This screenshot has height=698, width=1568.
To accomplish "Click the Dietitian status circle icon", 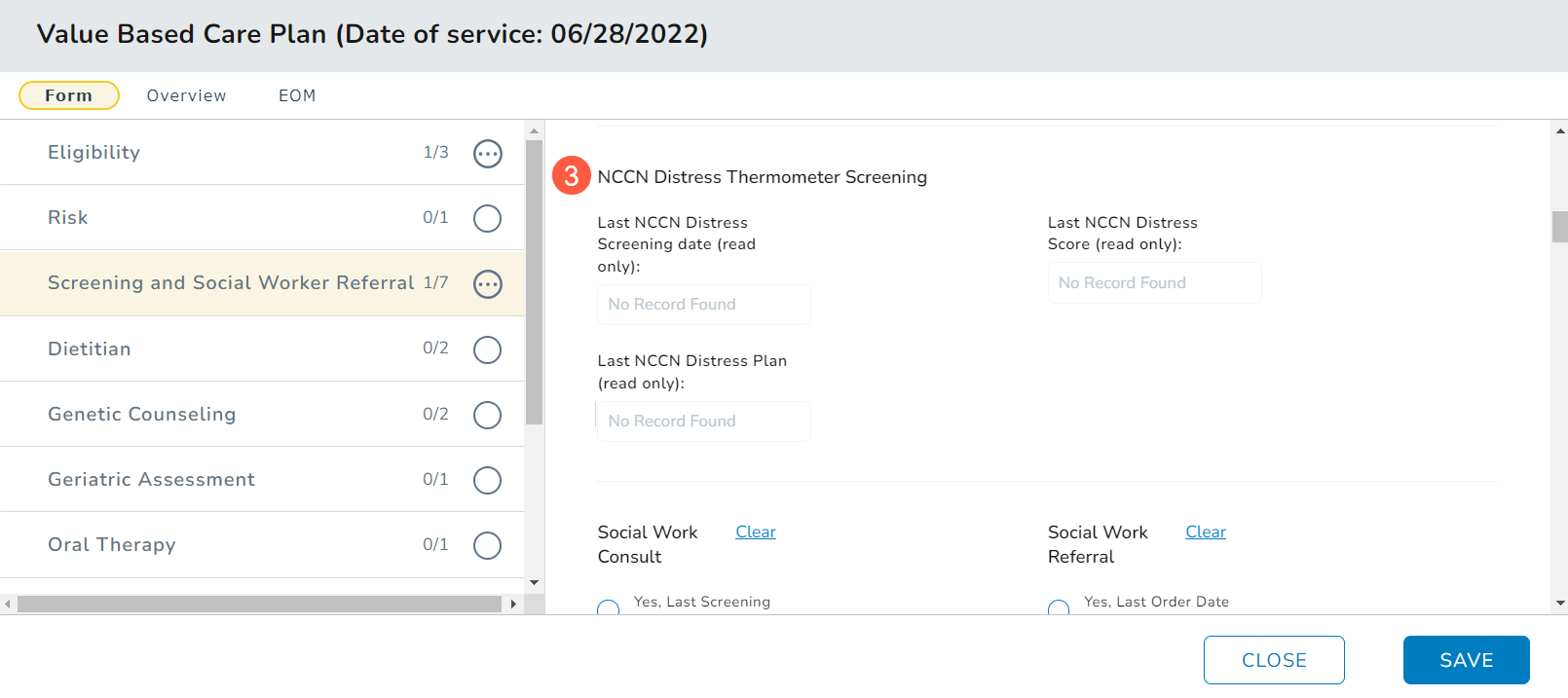I will [x=487, y=349].
